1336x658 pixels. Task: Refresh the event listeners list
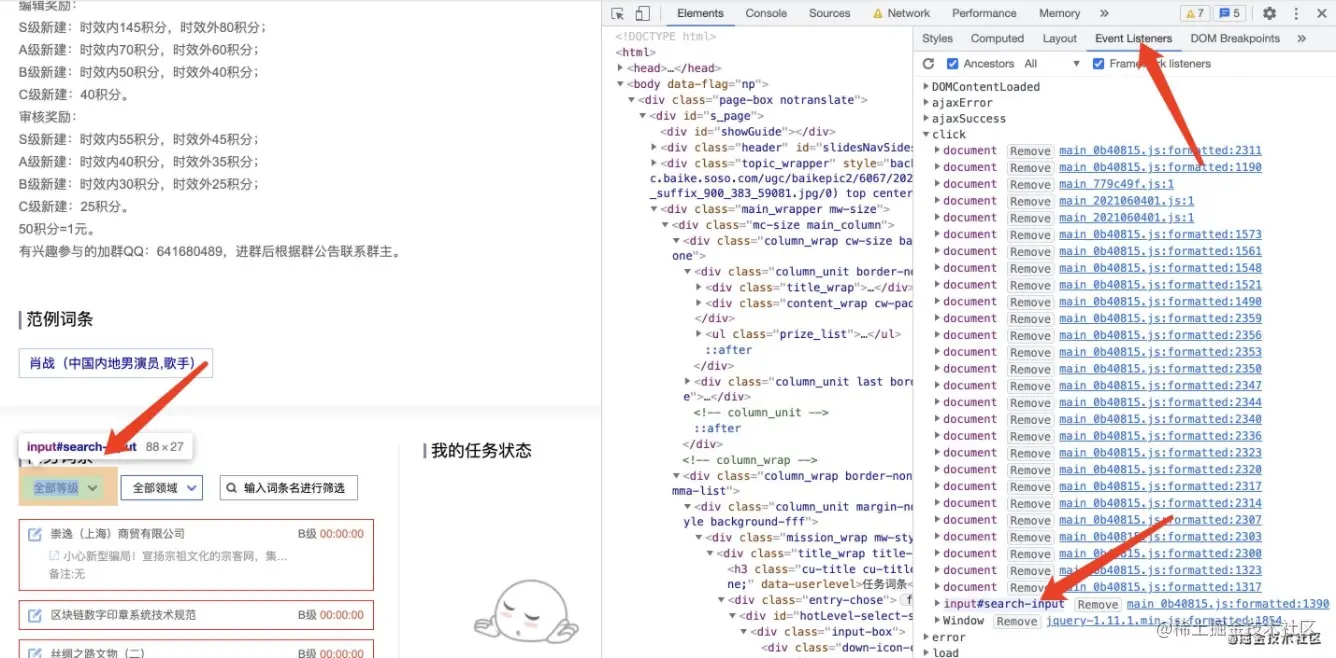point(928,63)
